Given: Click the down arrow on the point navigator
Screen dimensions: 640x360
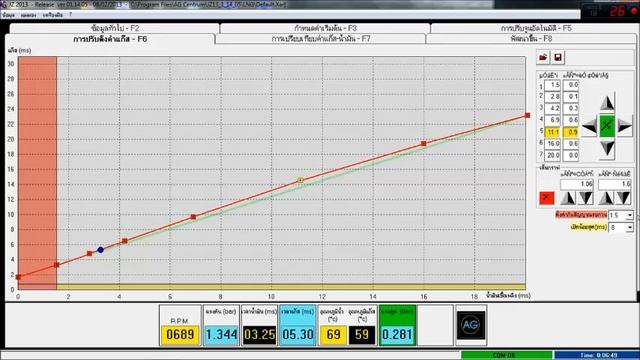Looking at the screenshot, I should (x=607, y=148).
